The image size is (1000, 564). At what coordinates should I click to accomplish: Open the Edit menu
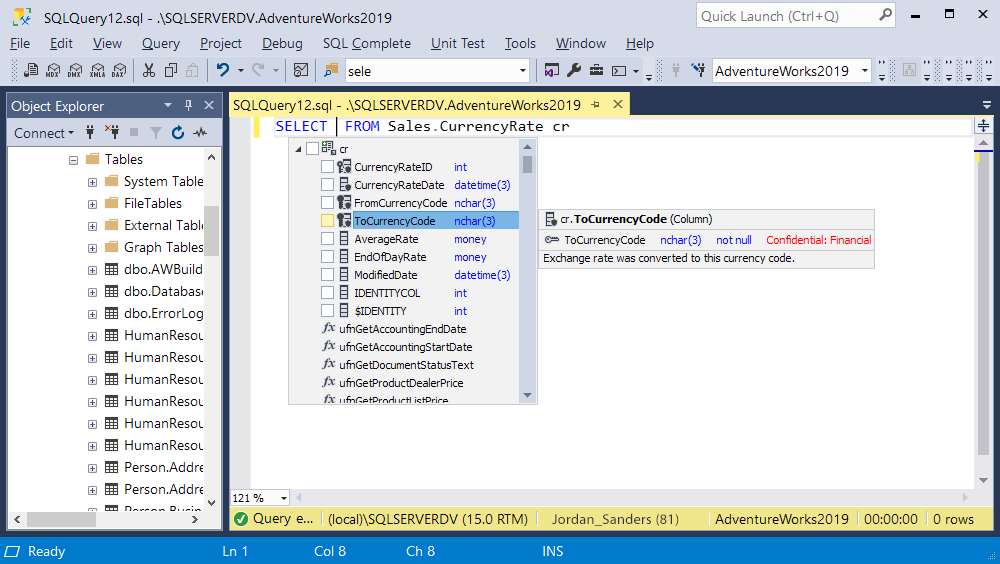61,43
